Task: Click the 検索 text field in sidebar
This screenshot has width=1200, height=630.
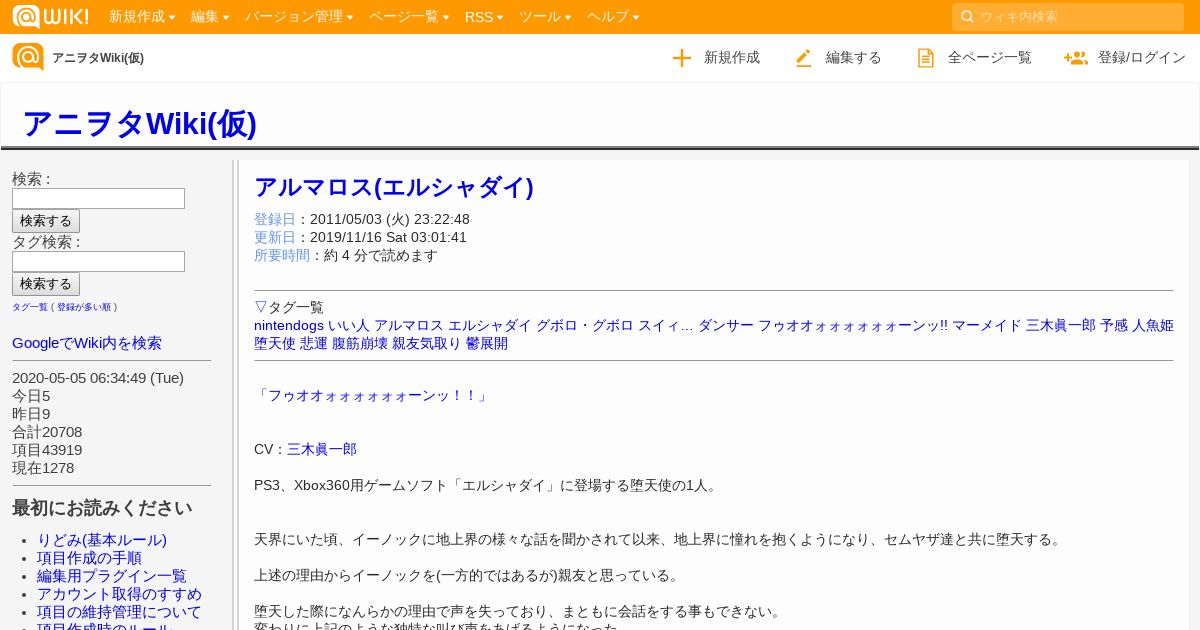Action: coord(98,199)
